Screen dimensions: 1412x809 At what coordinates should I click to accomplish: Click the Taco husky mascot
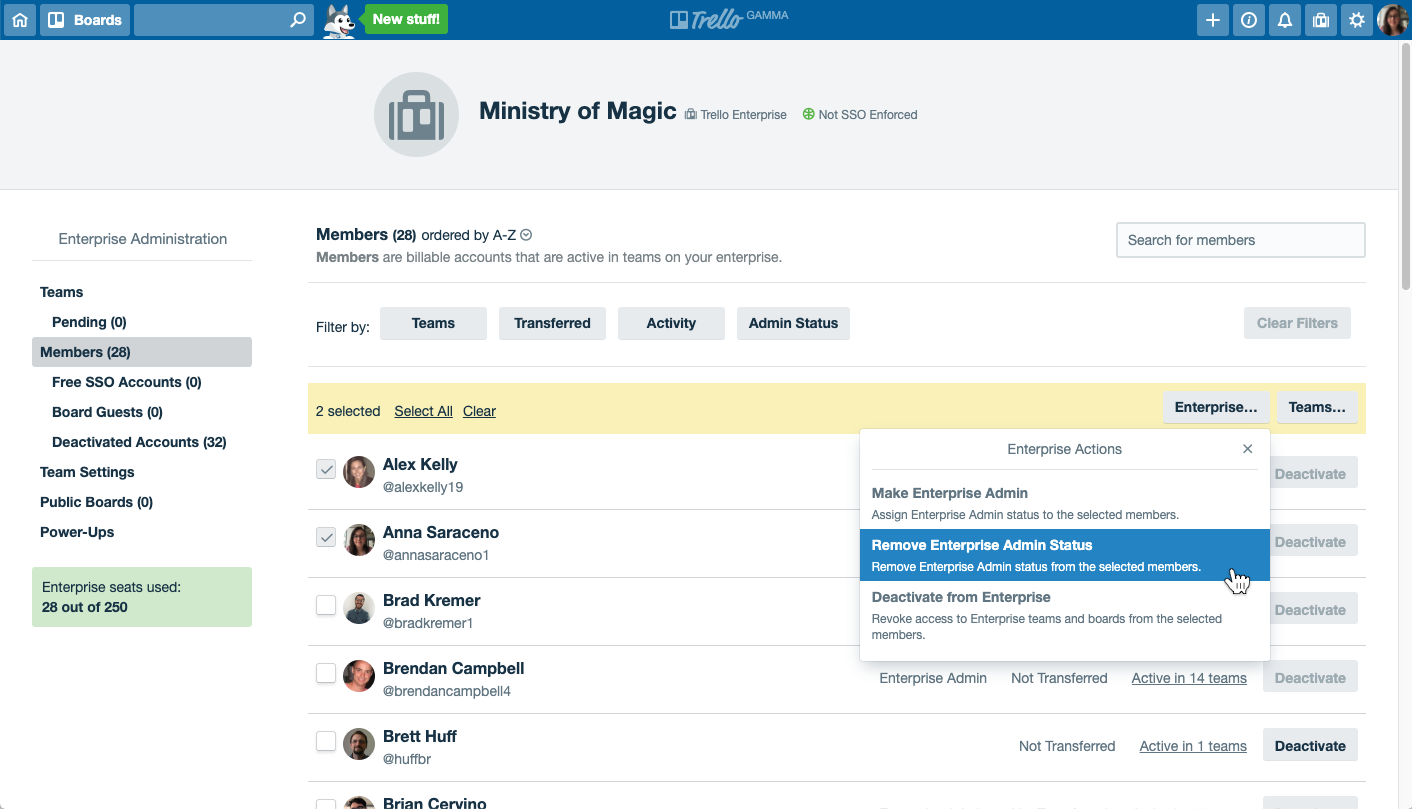click(x=340, y=21)
